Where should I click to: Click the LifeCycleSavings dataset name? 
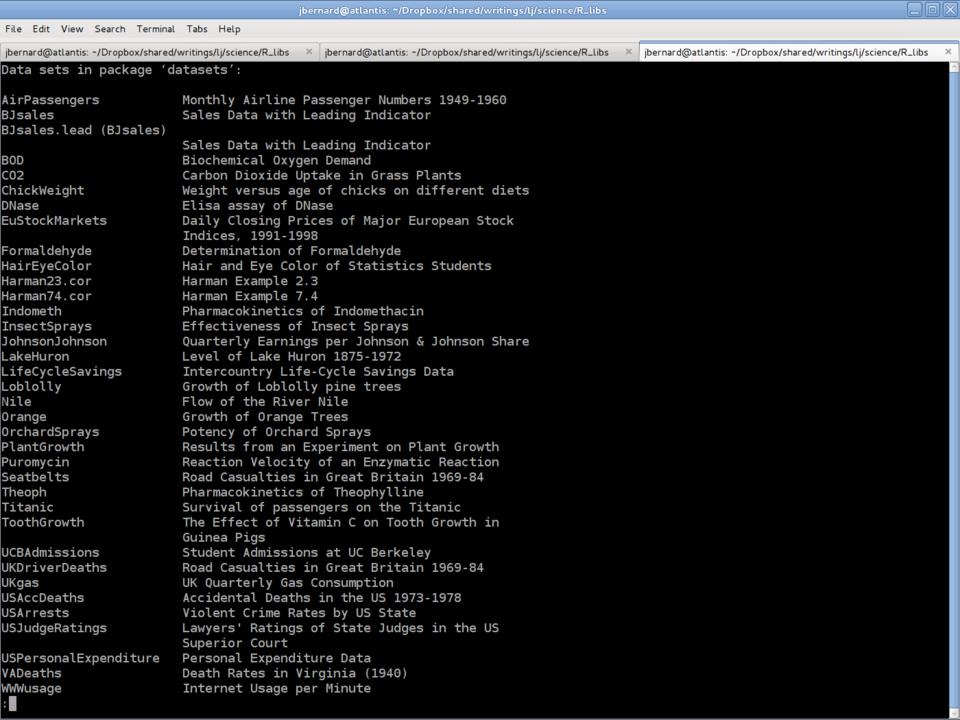click(61, 372)
